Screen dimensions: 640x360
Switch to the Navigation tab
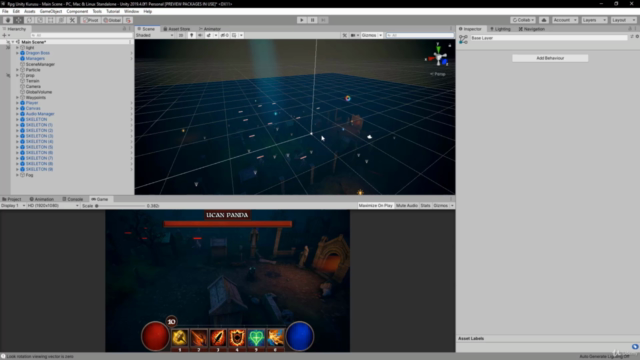pos(531,29)
